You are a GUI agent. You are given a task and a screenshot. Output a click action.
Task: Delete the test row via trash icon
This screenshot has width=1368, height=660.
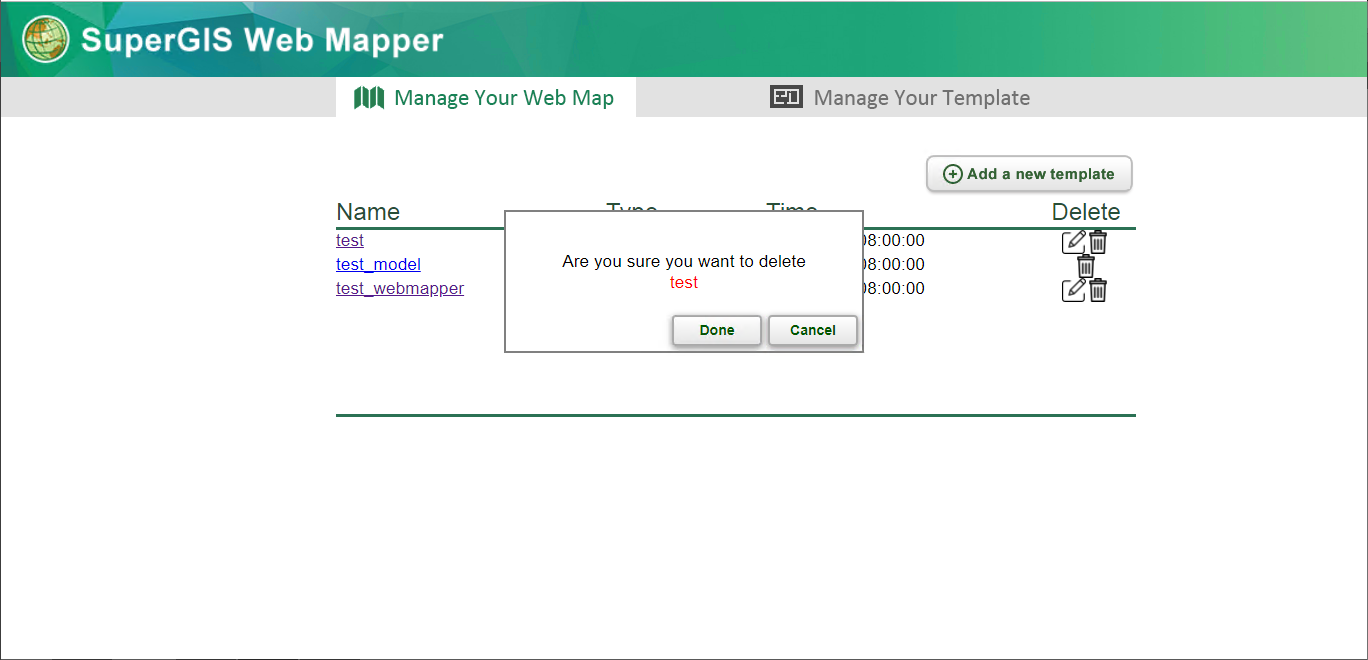1098,241
